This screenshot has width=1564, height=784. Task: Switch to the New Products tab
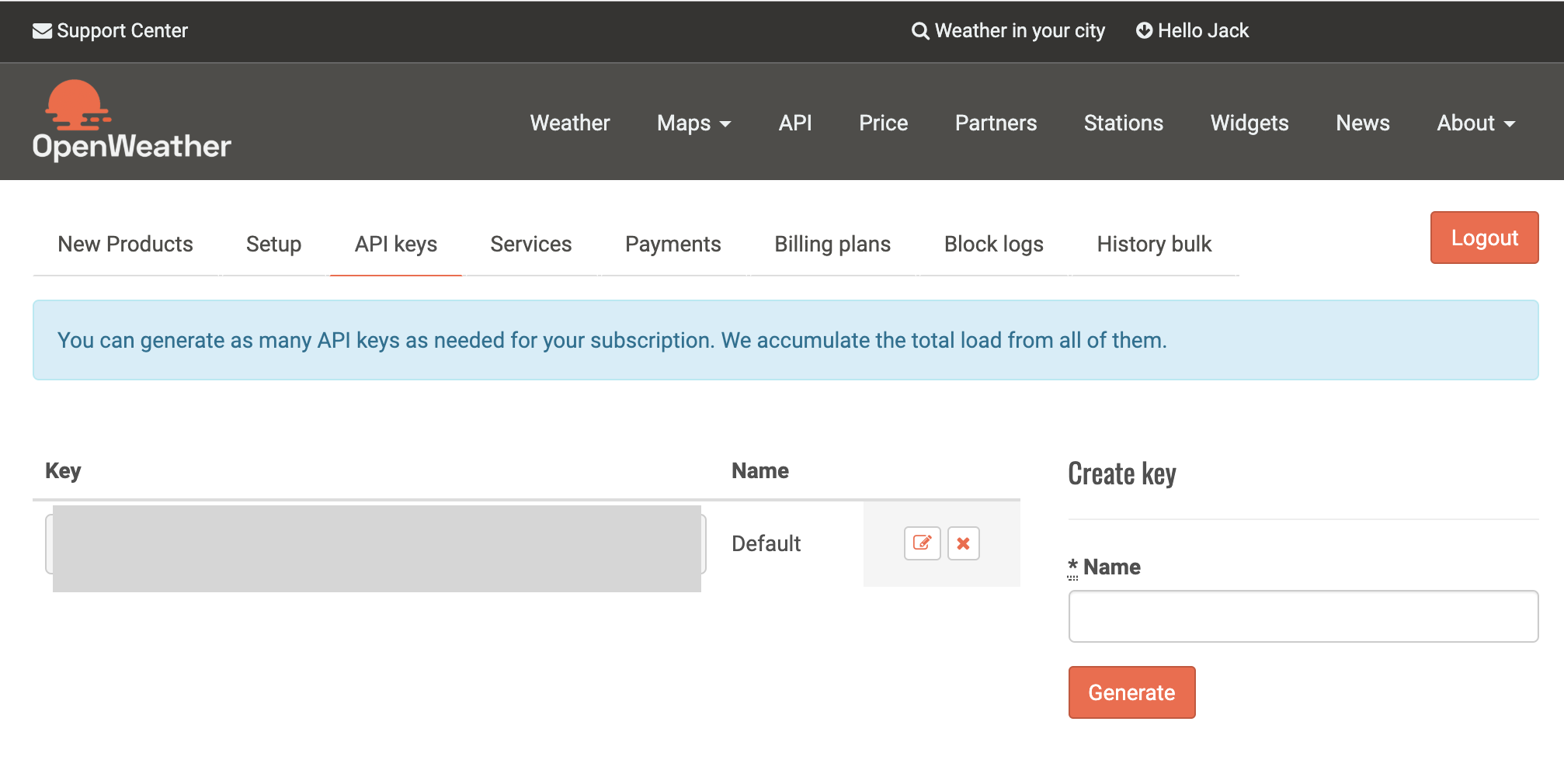click(x=125, y=244)
